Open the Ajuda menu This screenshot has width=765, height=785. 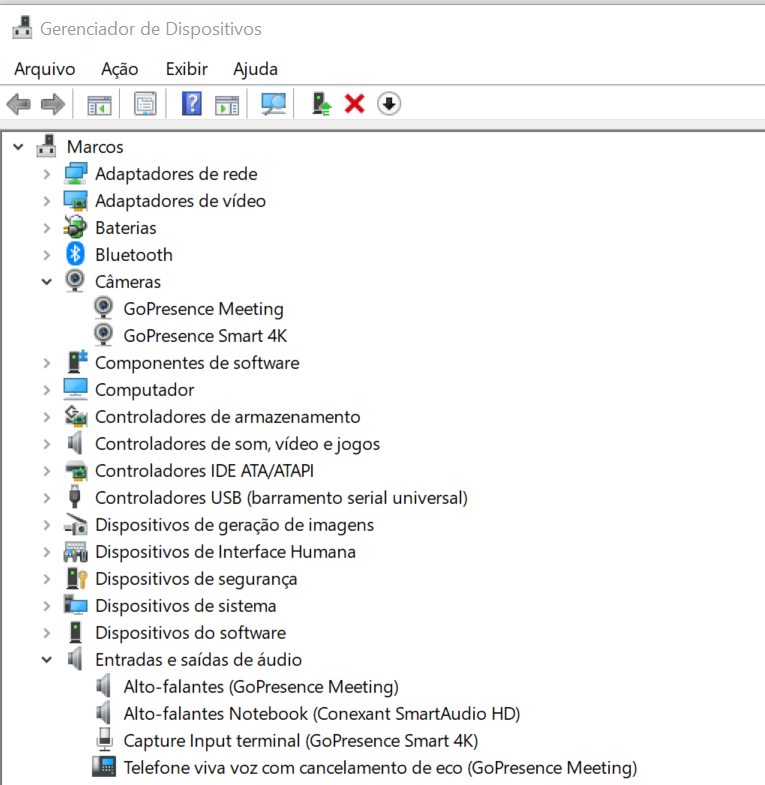pos(255,69)
